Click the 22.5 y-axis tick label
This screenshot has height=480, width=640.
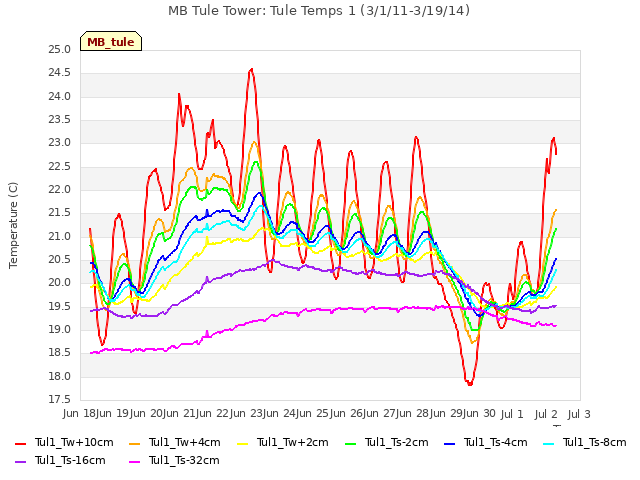pyautogui.click(x=60, y=167)
